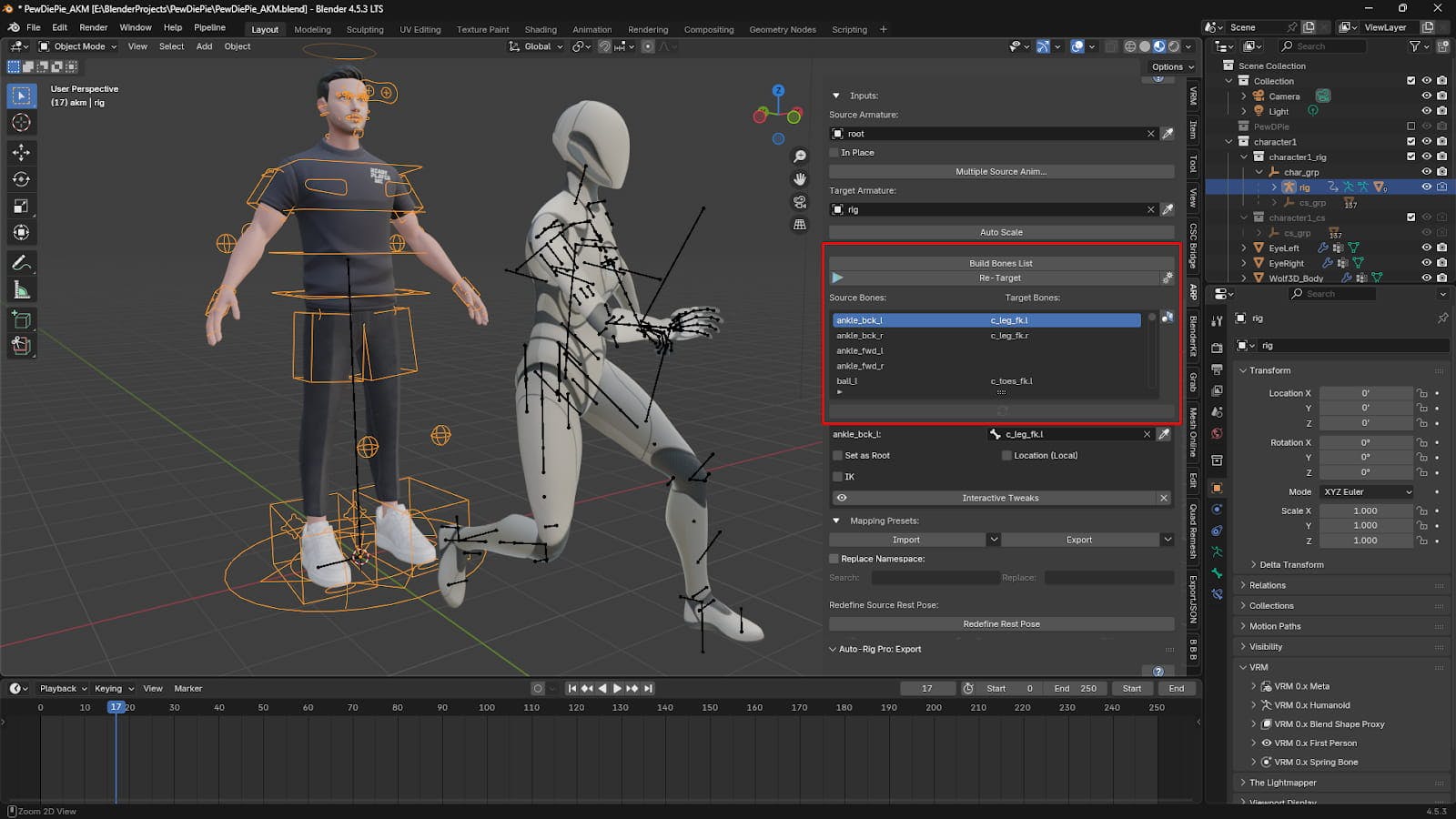Expand the Relations panel

pos(1267,585)
